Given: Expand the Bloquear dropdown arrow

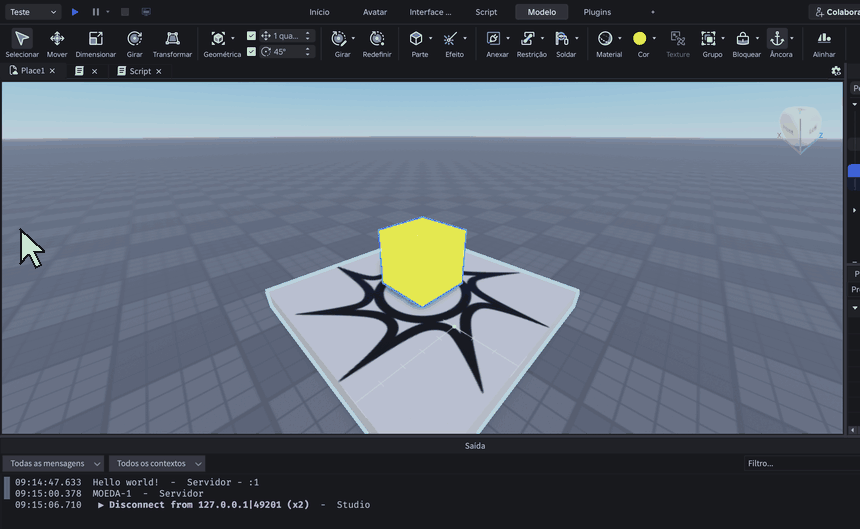Looking at the screenshot, I should pos(757,38).
